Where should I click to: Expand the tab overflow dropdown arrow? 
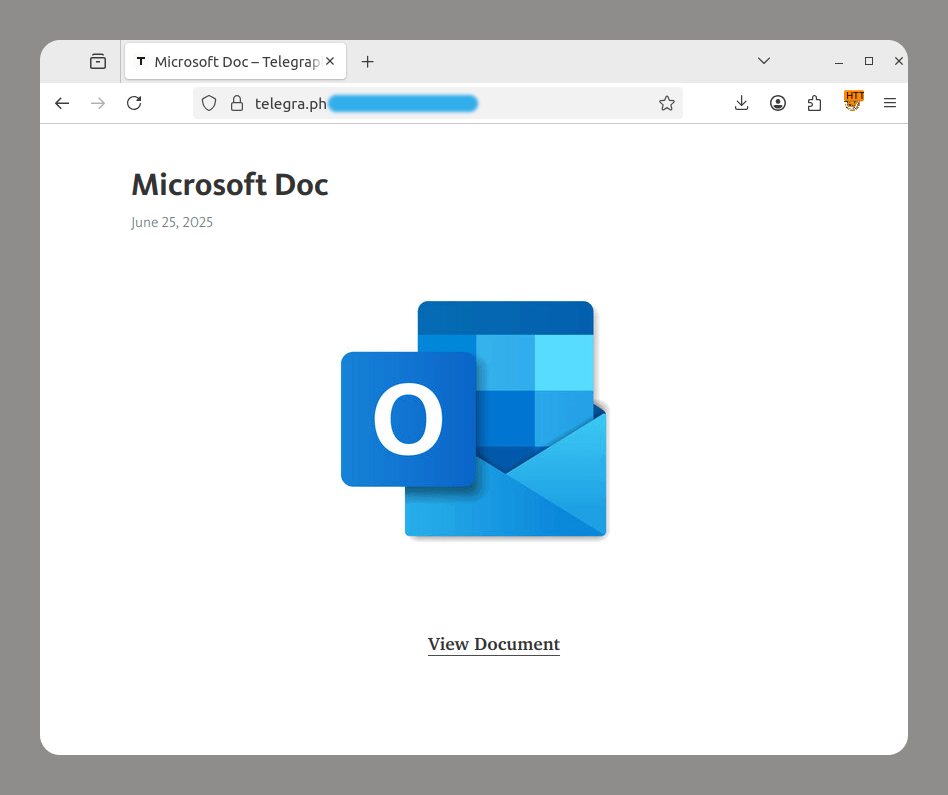tap(764, 61)
